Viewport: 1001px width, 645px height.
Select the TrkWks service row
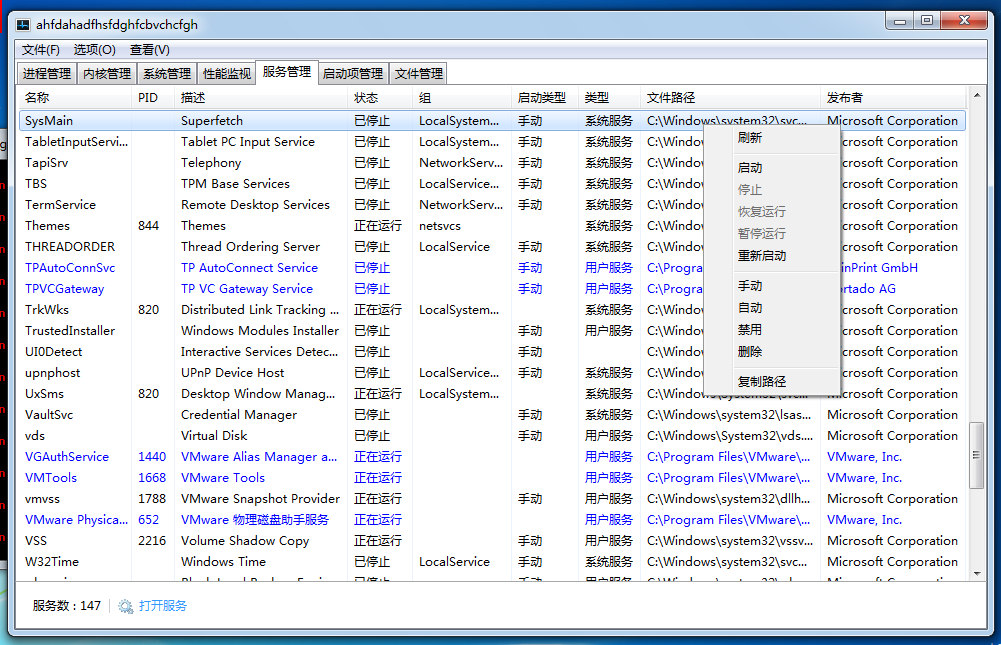tap(492, 310)
